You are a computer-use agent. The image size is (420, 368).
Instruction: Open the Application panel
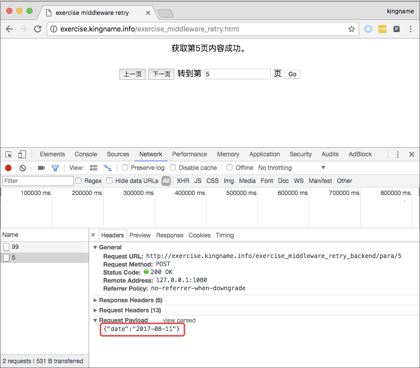click(x=264, y=154)
